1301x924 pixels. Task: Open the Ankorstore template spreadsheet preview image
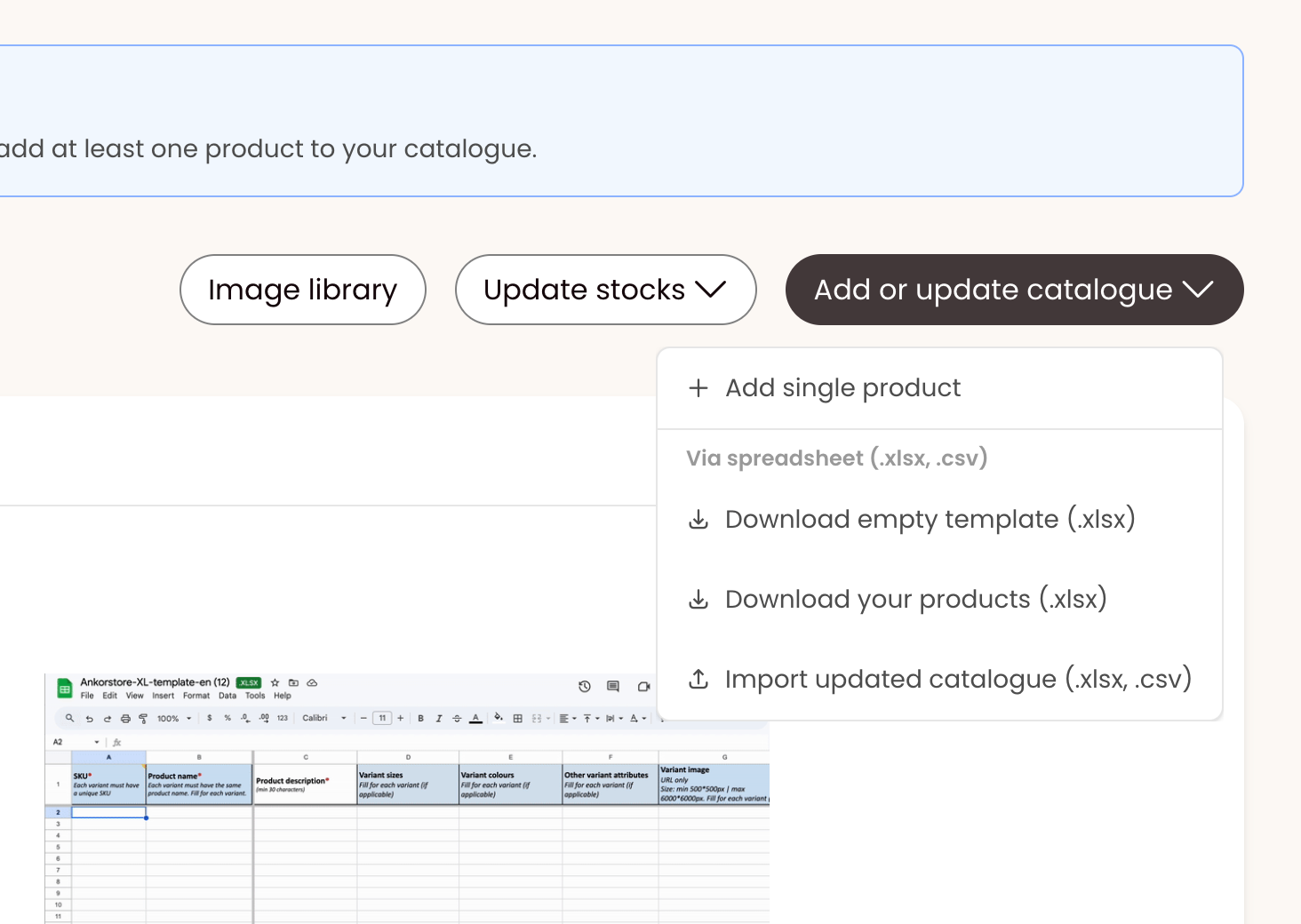point(407,799)
